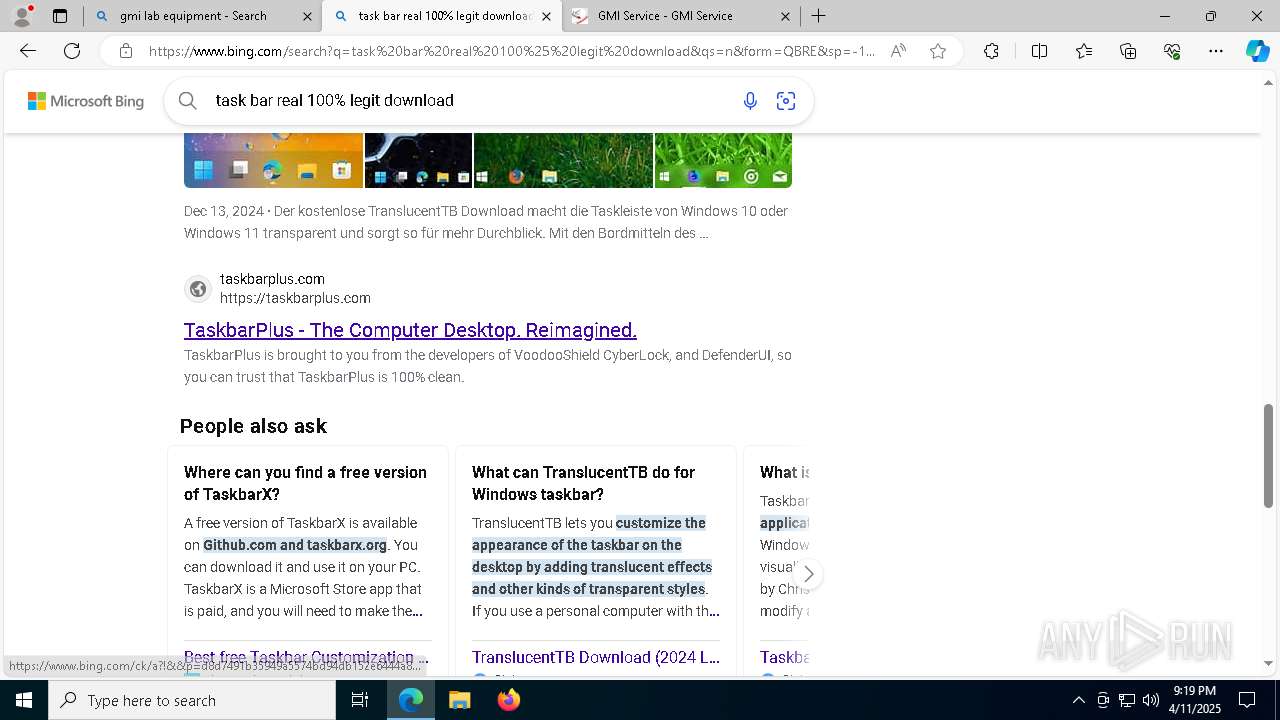
Task: Close the task bar real legit tab
Action: click(547, 16)
